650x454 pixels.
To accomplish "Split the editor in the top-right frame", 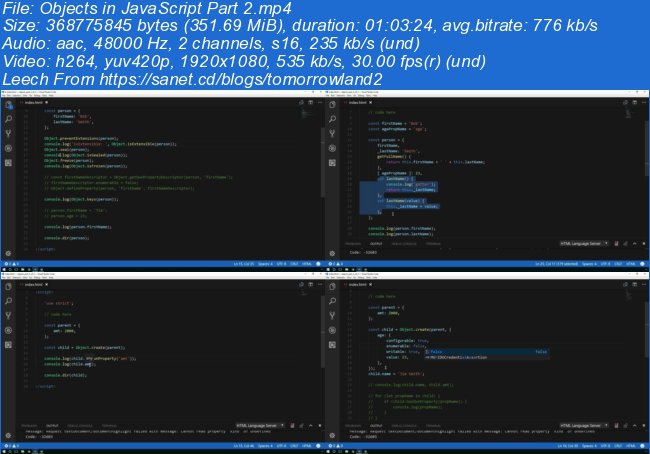I will 635,102.
